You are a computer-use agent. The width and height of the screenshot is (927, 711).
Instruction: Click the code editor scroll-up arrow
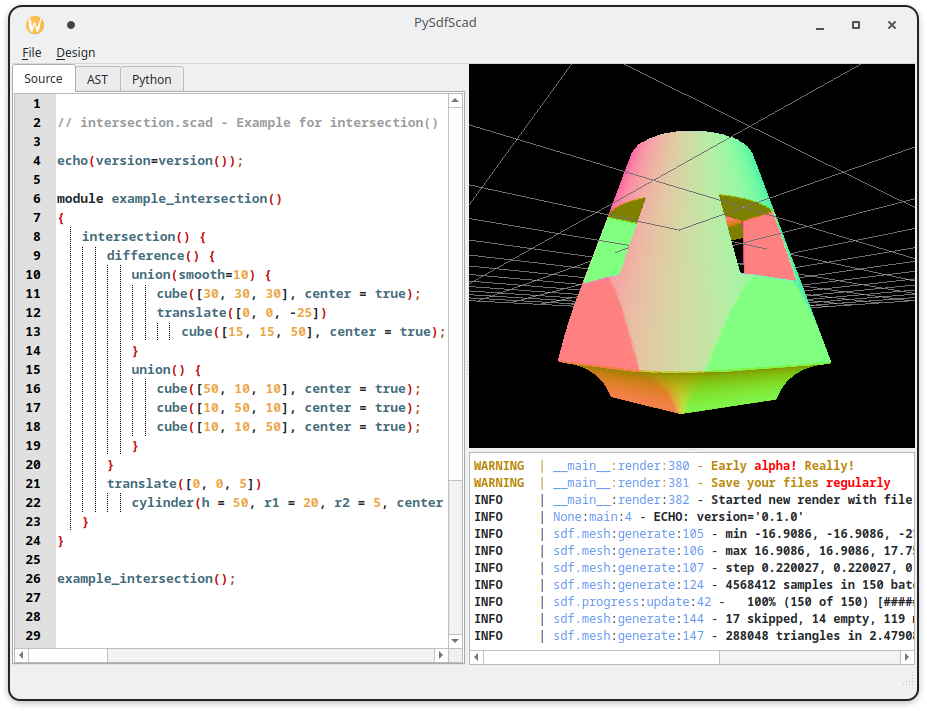pyautogui.click(x=456, y=101)
